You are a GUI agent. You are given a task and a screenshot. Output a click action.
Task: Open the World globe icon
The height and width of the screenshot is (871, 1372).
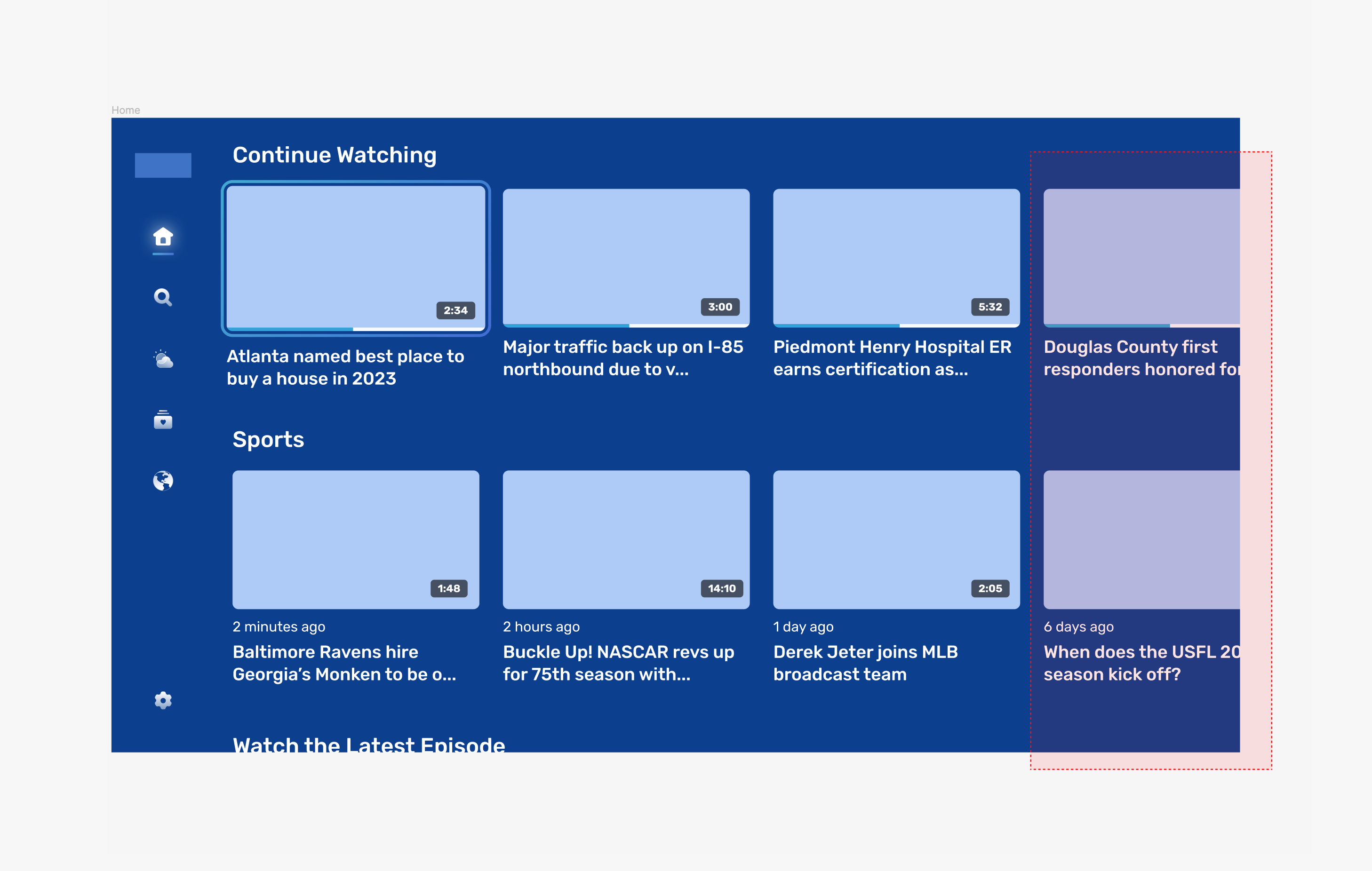point(163,481)
